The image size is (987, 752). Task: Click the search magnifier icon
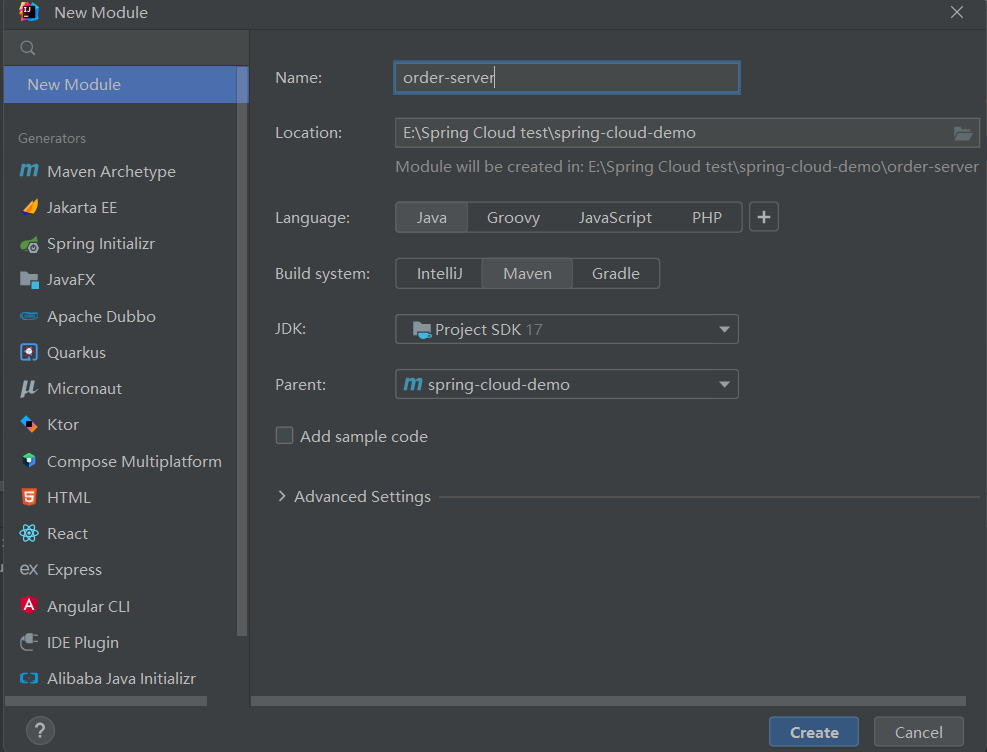[x=28, y=48]
